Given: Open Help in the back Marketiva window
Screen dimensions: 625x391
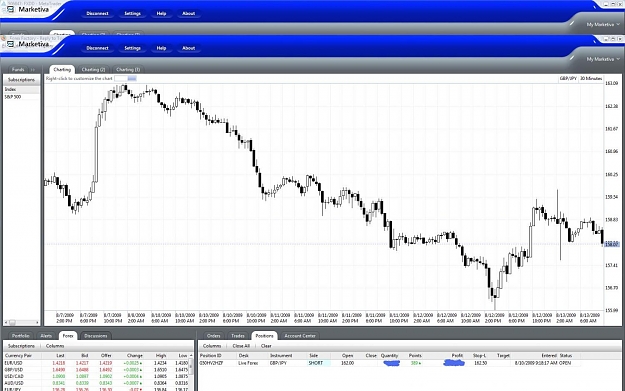Looking at the screenshot, I should [x=161, y=14].
